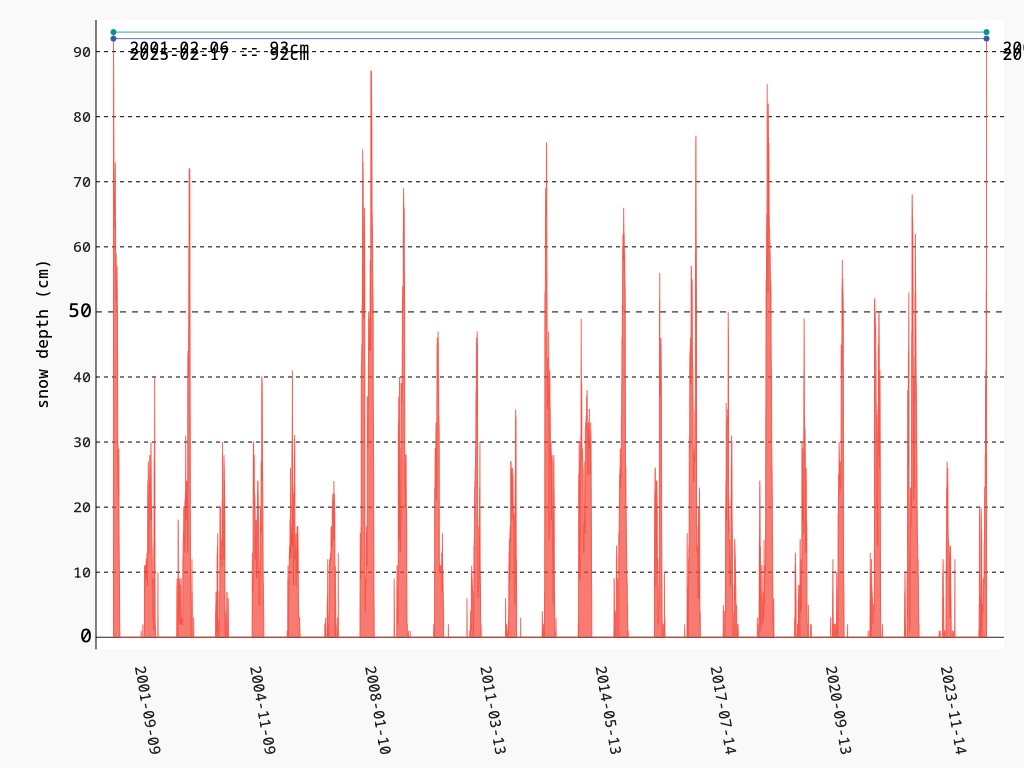Click the 85cm red peak near 2017-2018

pyautogui.click(x=768, y=90)
